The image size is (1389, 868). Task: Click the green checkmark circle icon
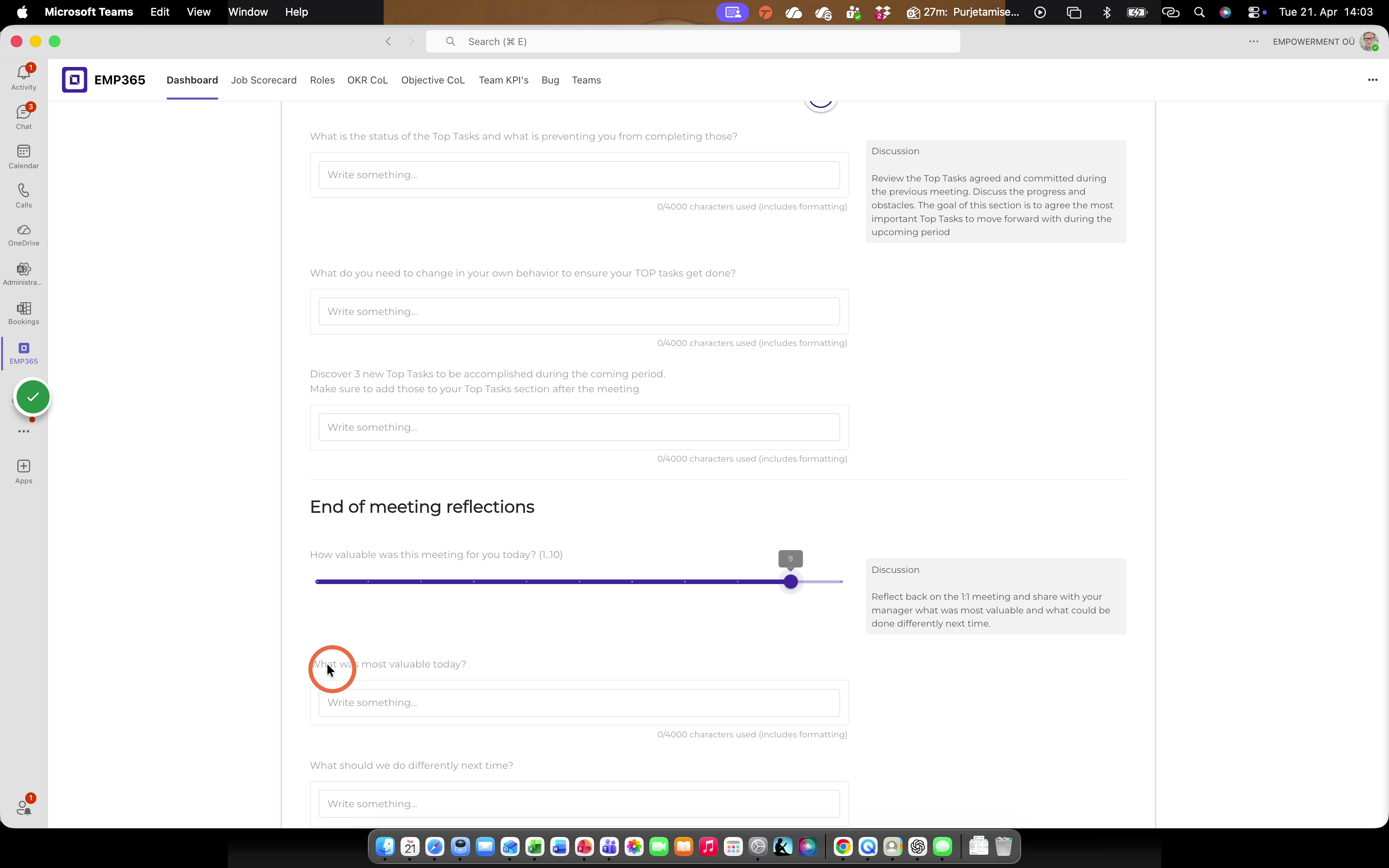(x=33, y=397)
